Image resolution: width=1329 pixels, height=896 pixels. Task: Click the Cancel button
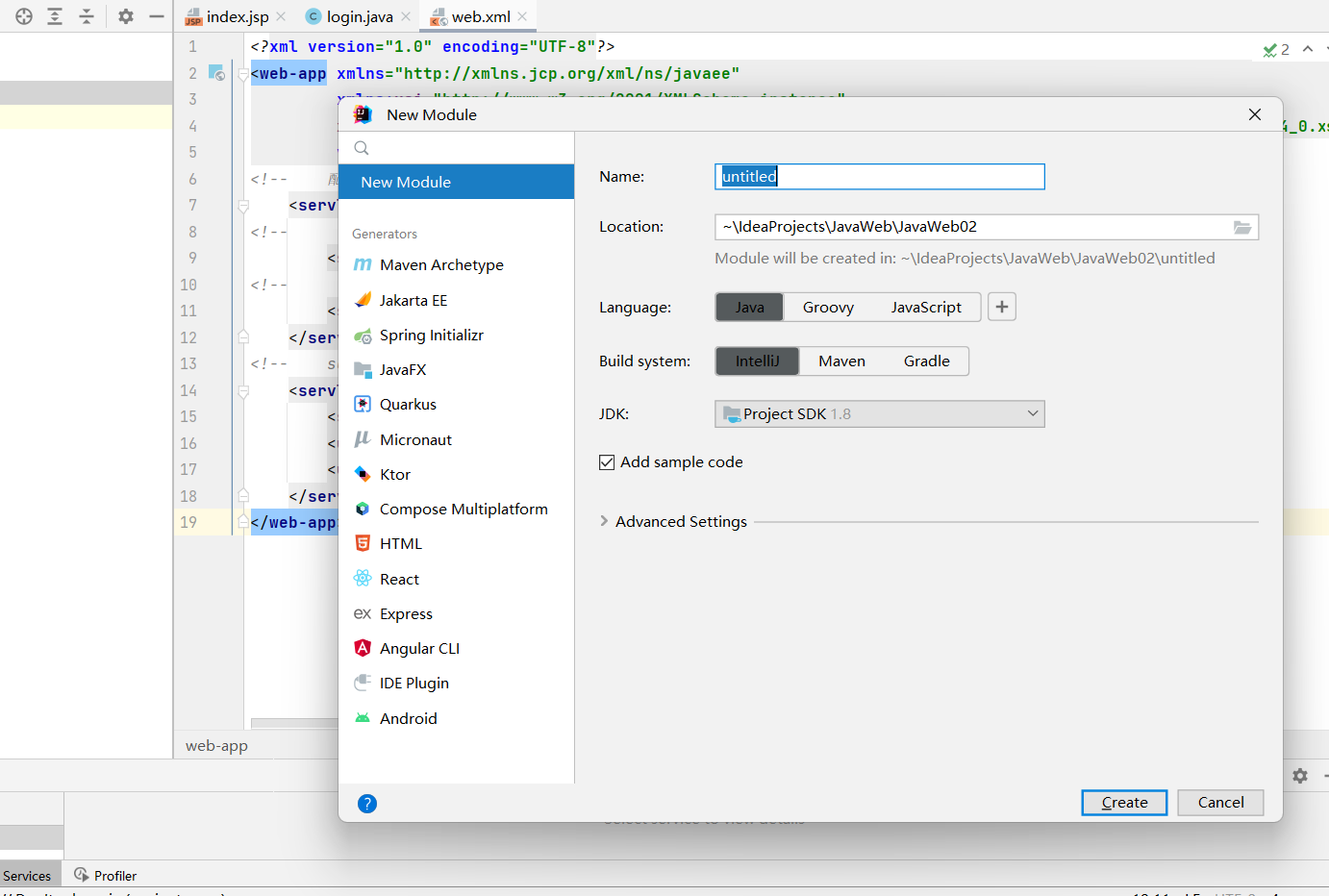[1220, 803]
